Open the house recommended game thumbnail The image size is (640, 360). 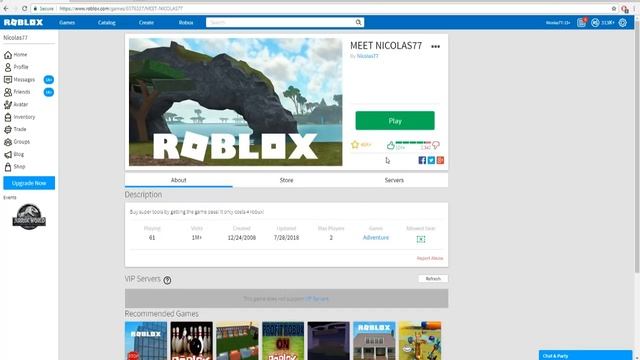pyautogui.click(x=374, y=341)
